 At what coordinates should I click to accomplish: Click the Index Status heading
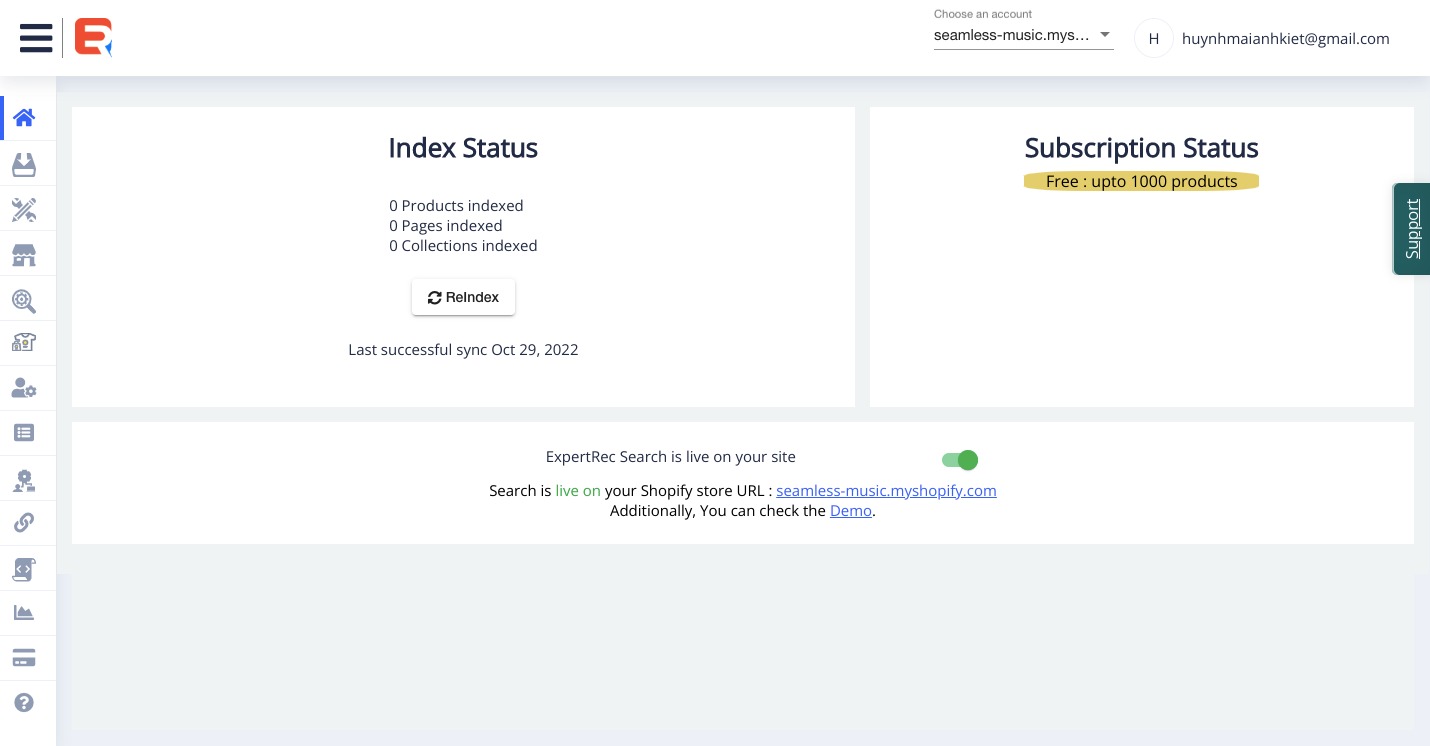(x=463, y=148)
